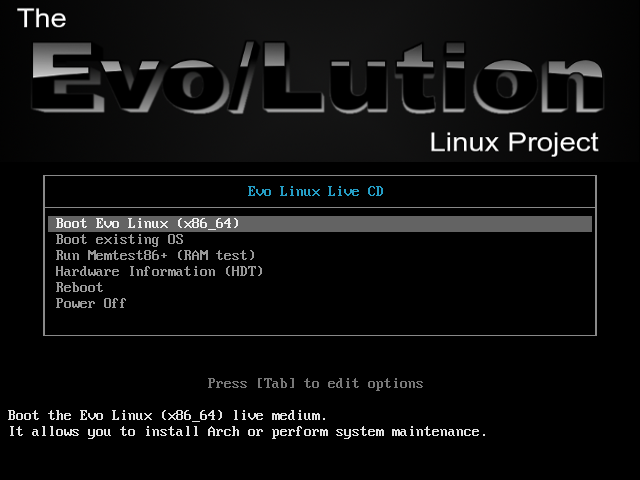Click the Evo Linux Live CD title
640x480 pixels.
316,191
